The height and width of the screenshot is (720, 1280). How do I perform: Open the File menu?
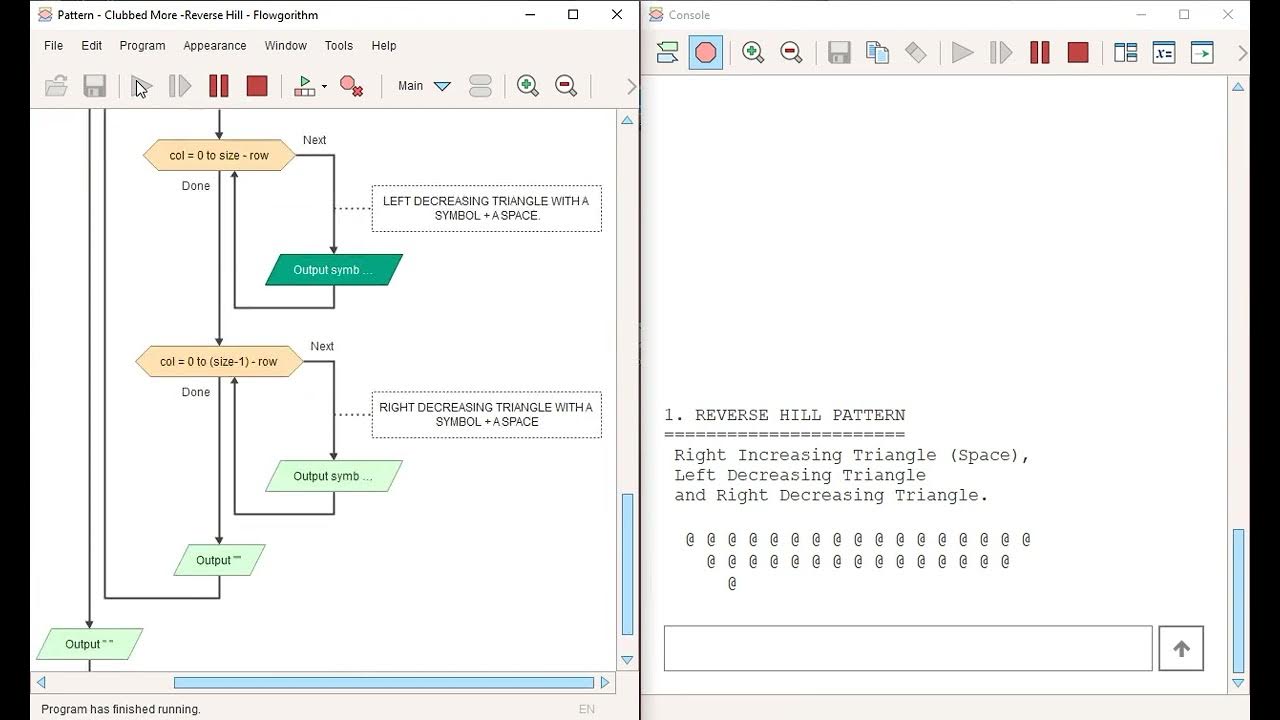pyautogui.click(x=54, y=46)
